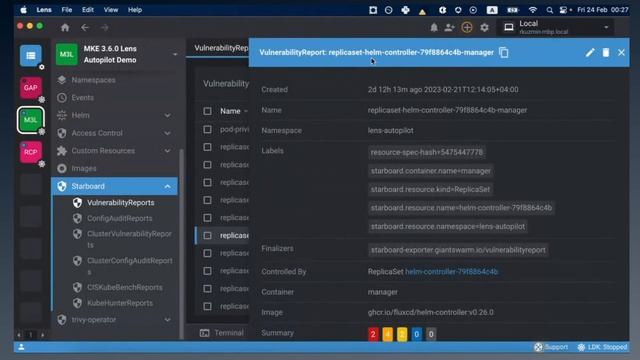Click the gray unknown count badge
The image size is (640, 360).
[431, 334]
